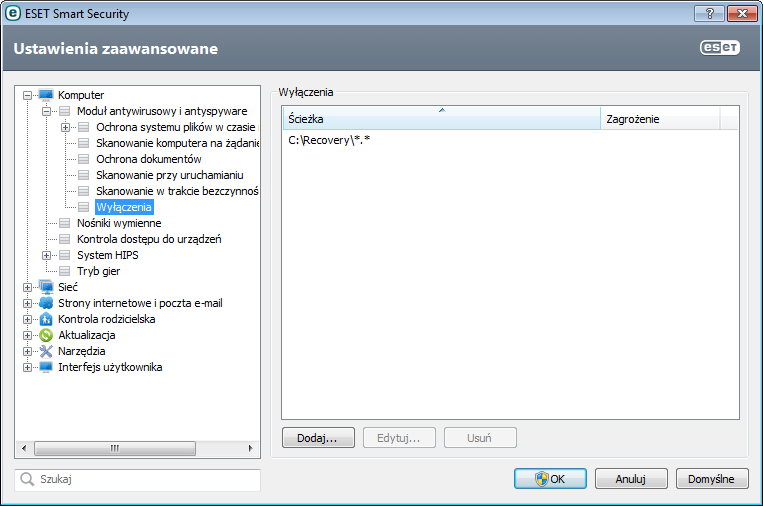This screenshot has width=763, height=506.
Task: Click the Anuluj button
Action: tap(631, 479)
